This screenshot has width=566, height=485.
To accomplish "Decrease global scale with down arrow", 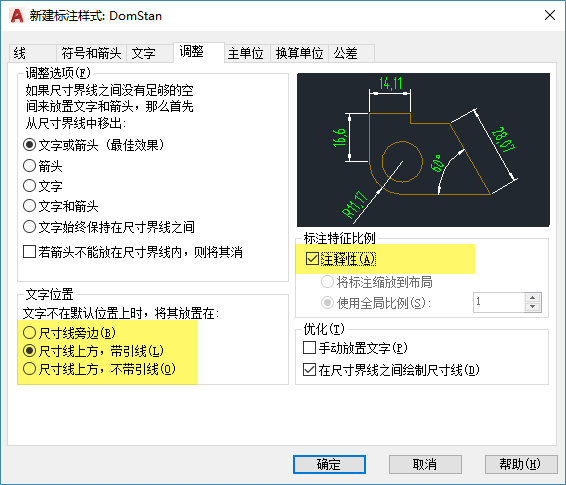I will point(532,307).
